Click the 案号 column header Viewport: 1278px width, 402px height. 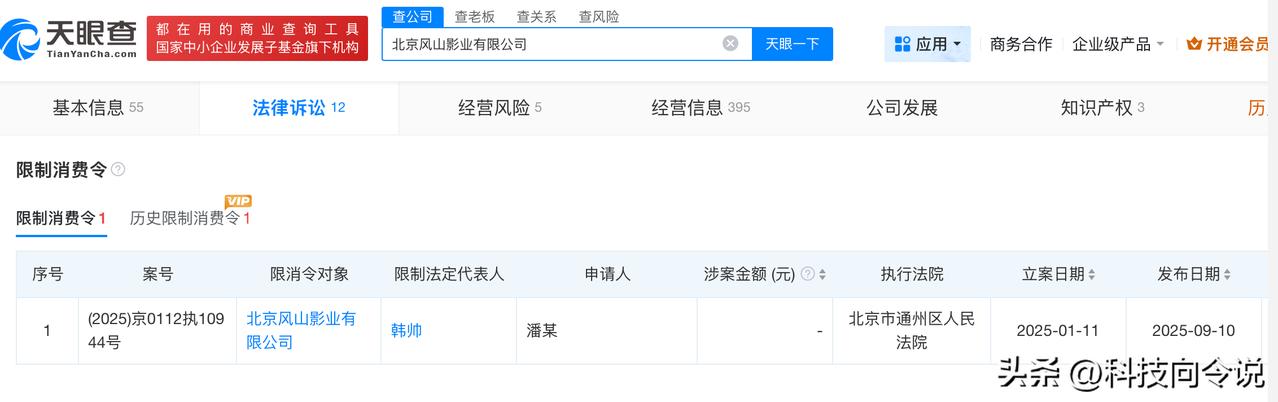pos(158,274)
